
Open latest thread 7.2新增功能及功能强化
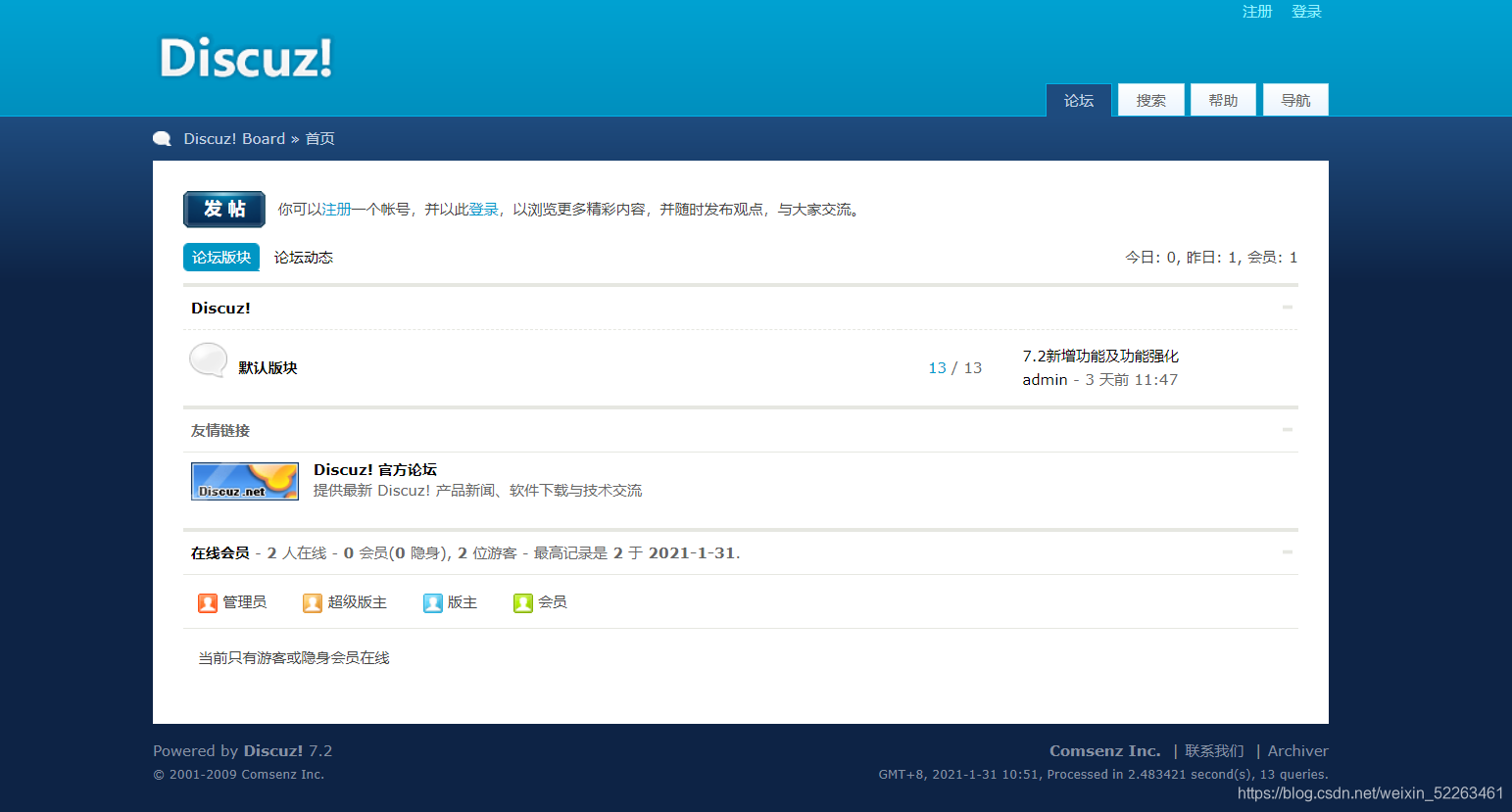tap(1100, 357)
